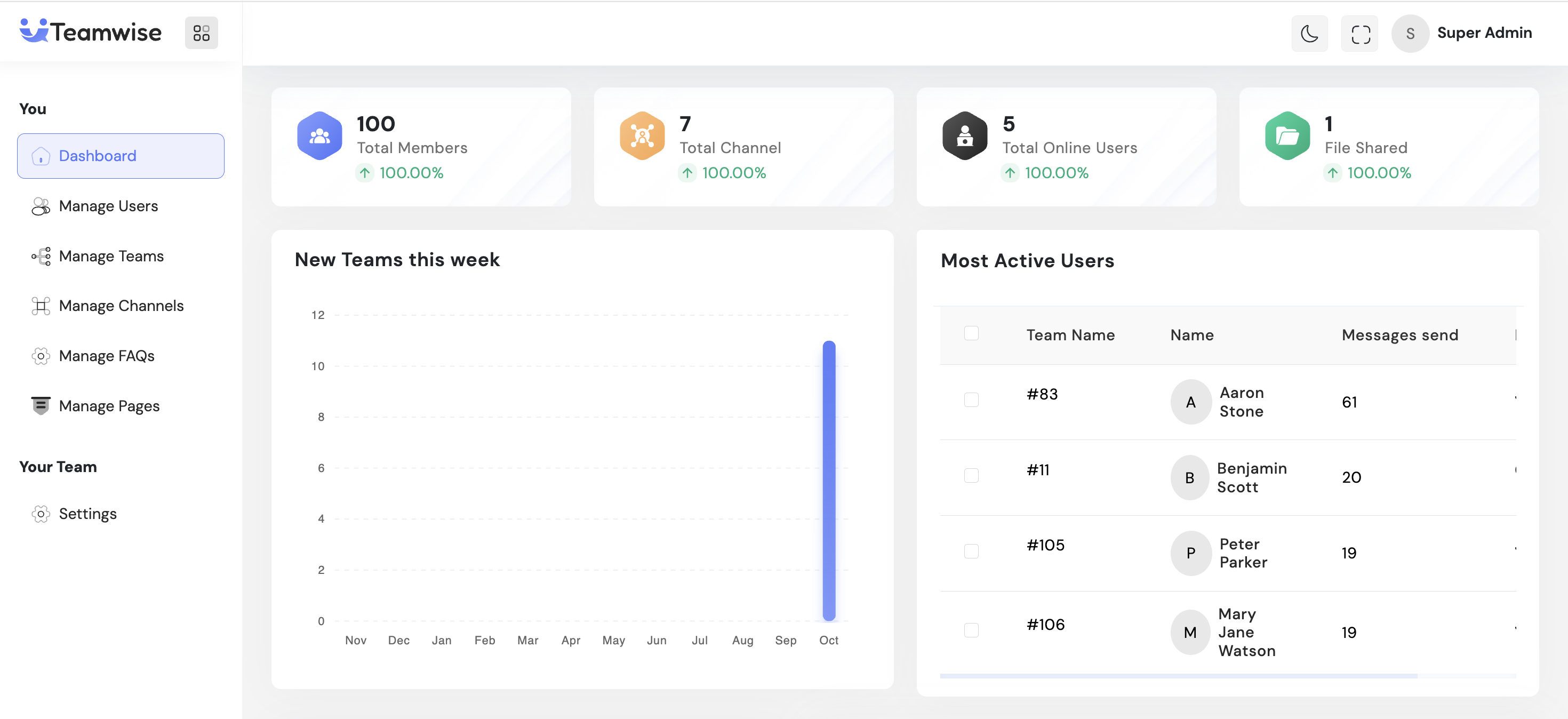Sort by Team Name column header
This screenshot has height=719, width=1568.
(x=1070, y=335)
